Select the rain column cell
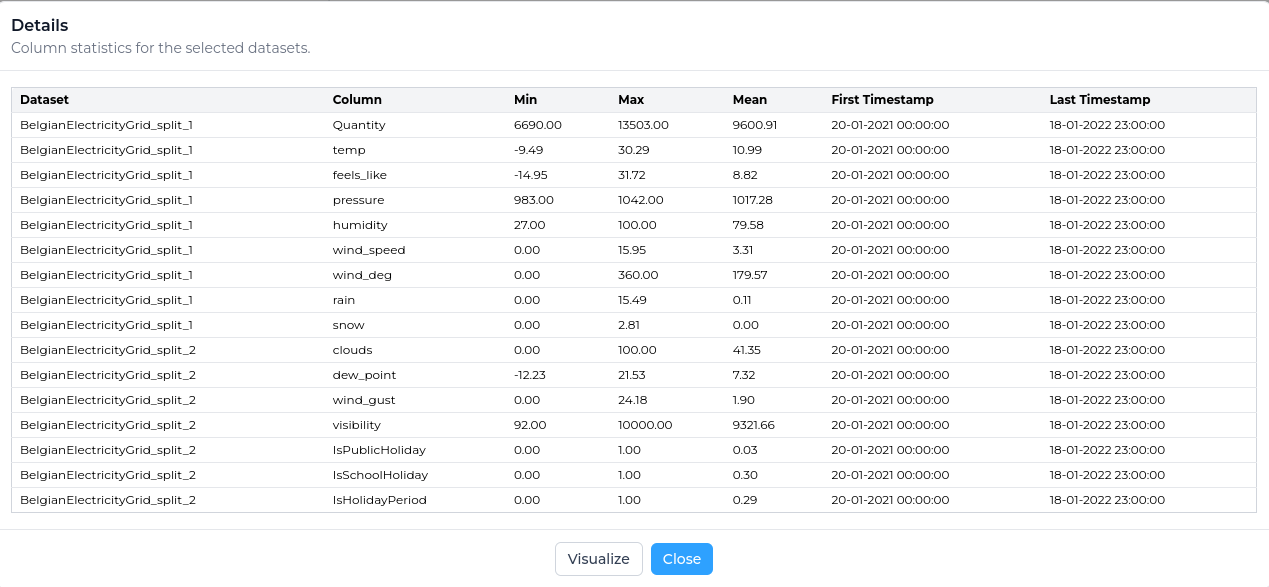 click(x=344, y=300)
